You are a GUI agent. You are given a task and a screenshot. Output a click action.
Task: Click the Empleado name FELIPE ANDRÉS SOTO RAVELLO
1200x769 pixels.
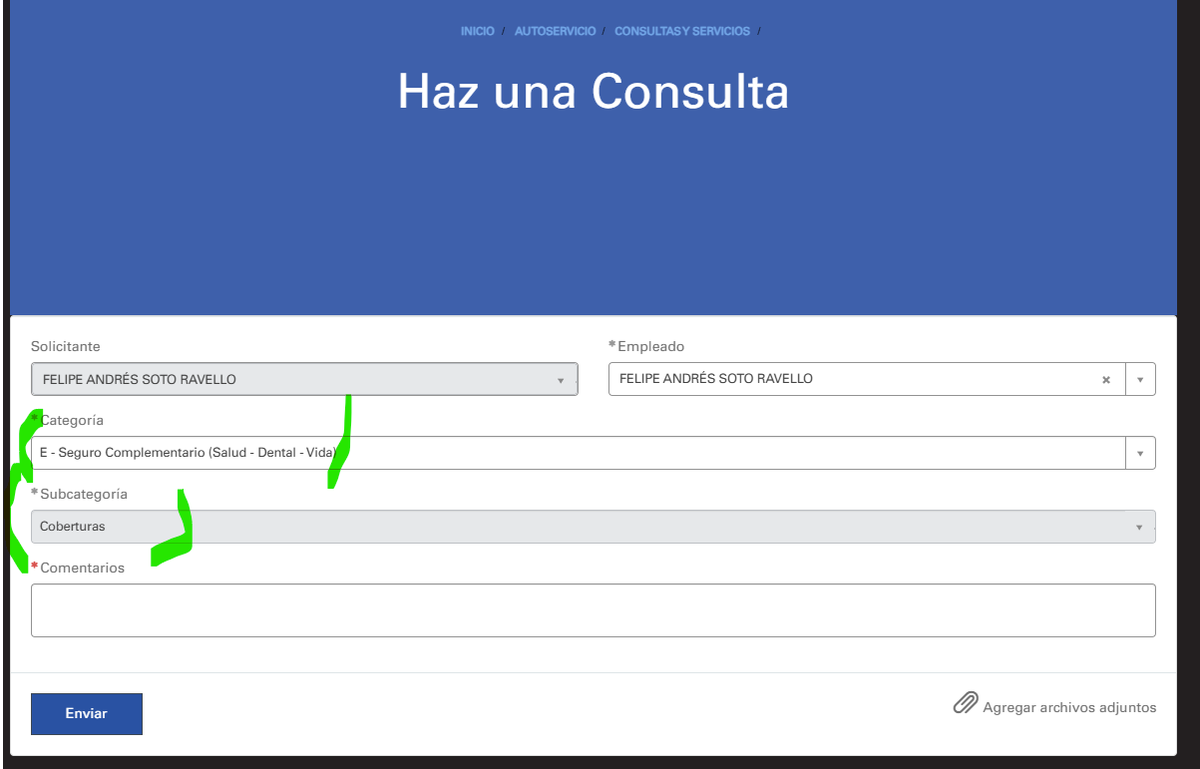point(718,379)
